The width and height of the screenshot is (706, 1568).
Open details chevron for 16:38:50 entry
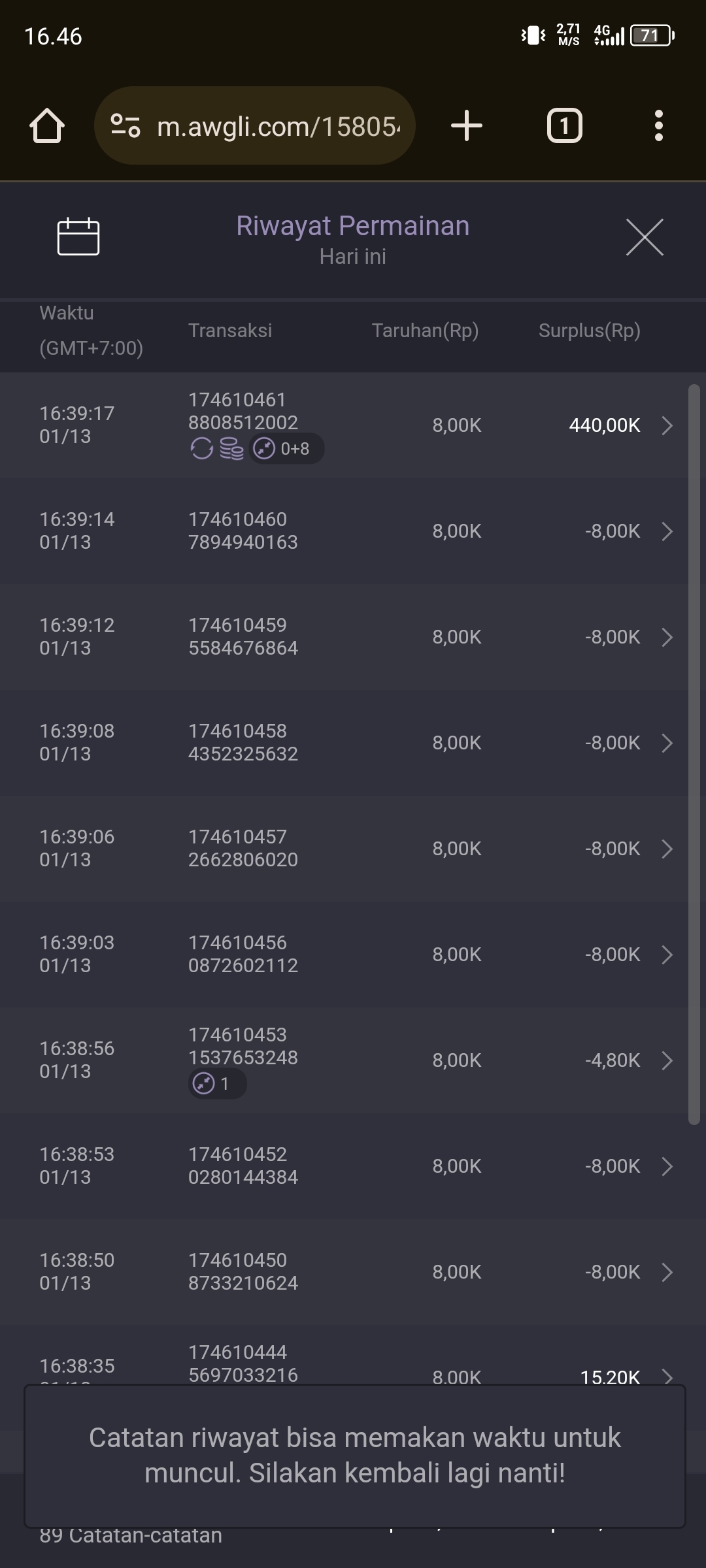(667, 1272)
